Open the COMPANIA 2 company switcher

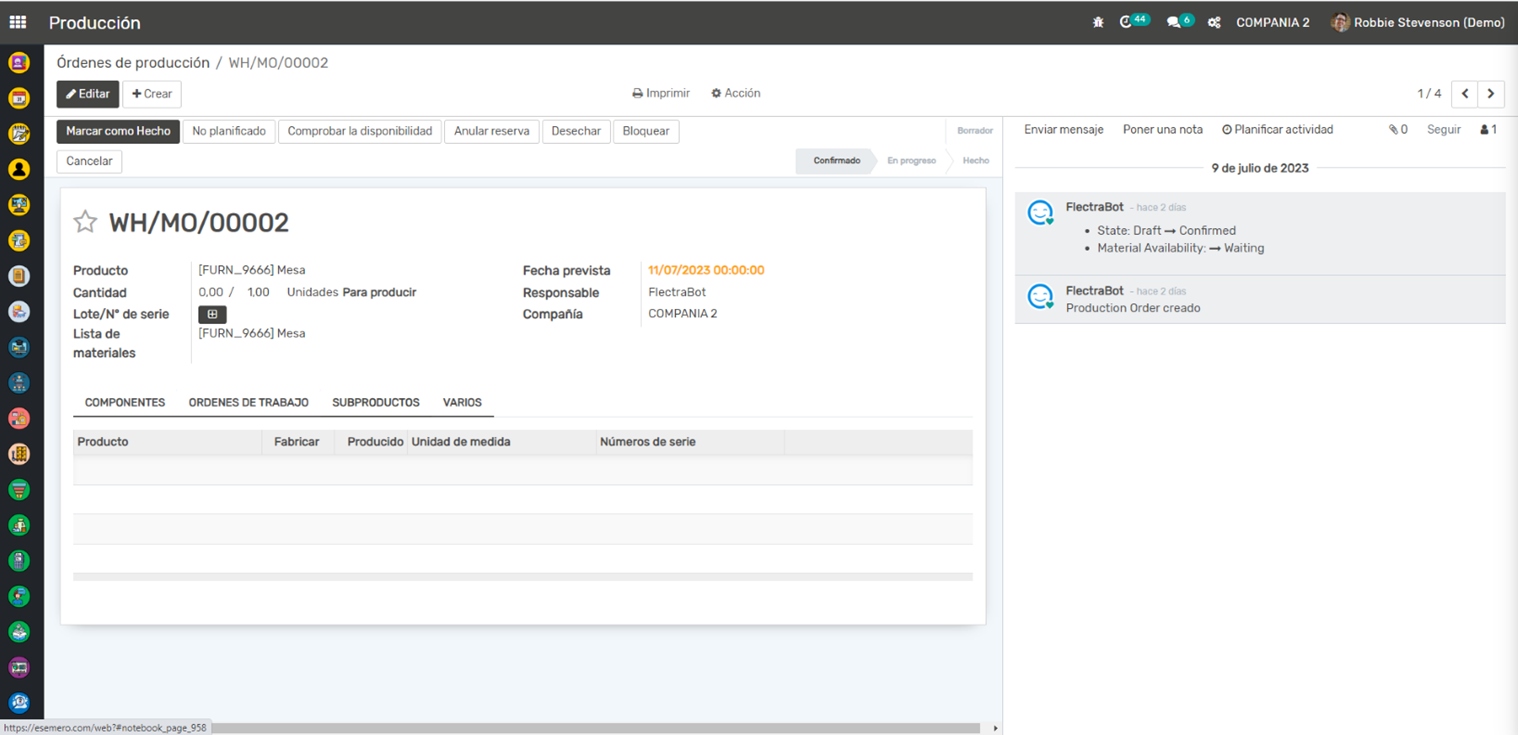1272,22
